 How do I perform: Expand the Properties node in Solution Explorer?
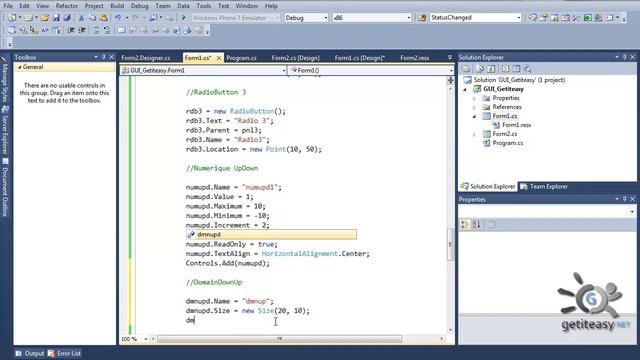(474, 98)
